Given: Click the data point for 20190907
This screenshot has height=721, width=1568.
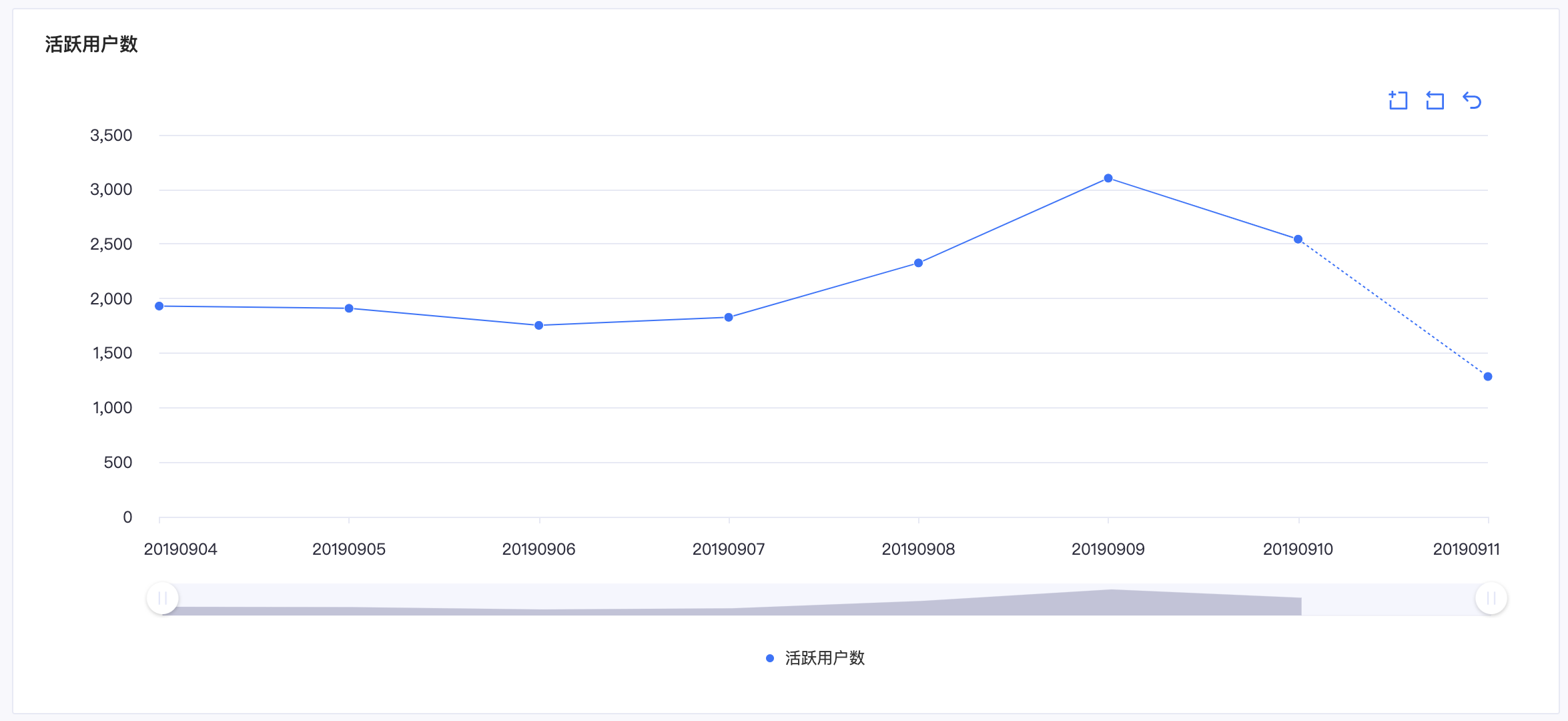Looking at the screenshot, I should tap(729, 318).
